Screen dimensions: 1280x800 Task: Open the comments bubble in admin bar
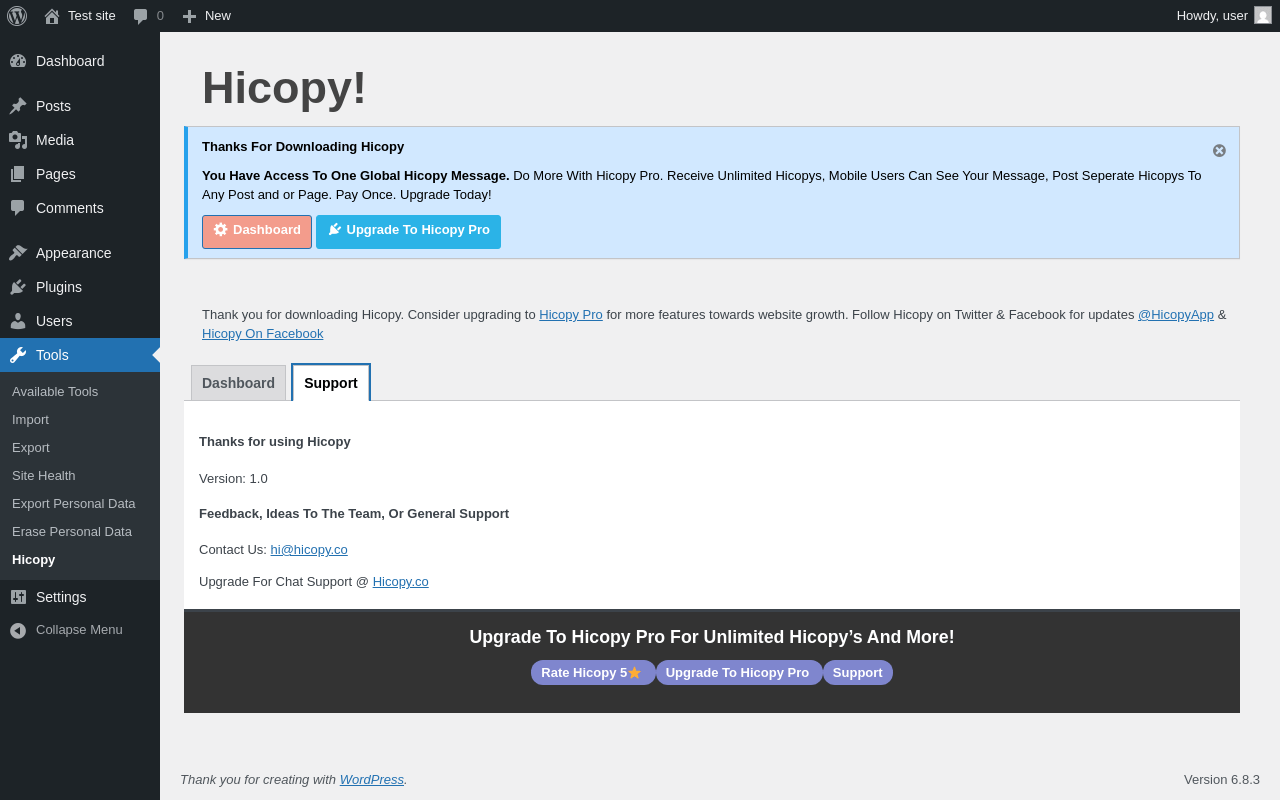(141, 16)
